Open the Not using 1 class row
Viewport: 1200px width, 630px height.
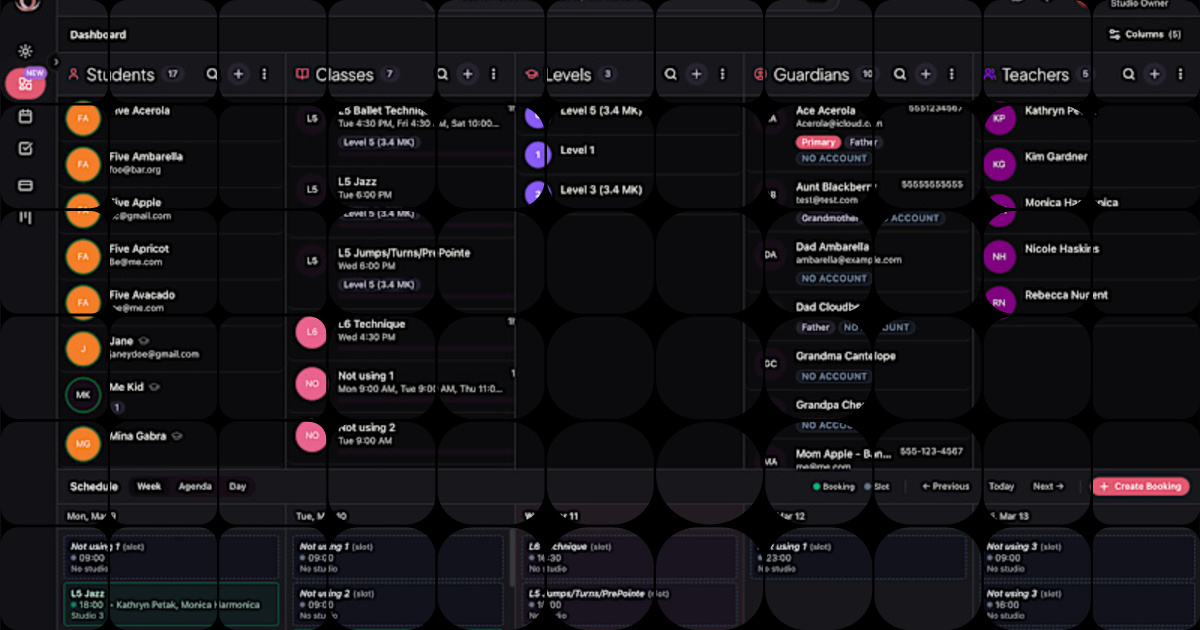click(x=402, y=382)
